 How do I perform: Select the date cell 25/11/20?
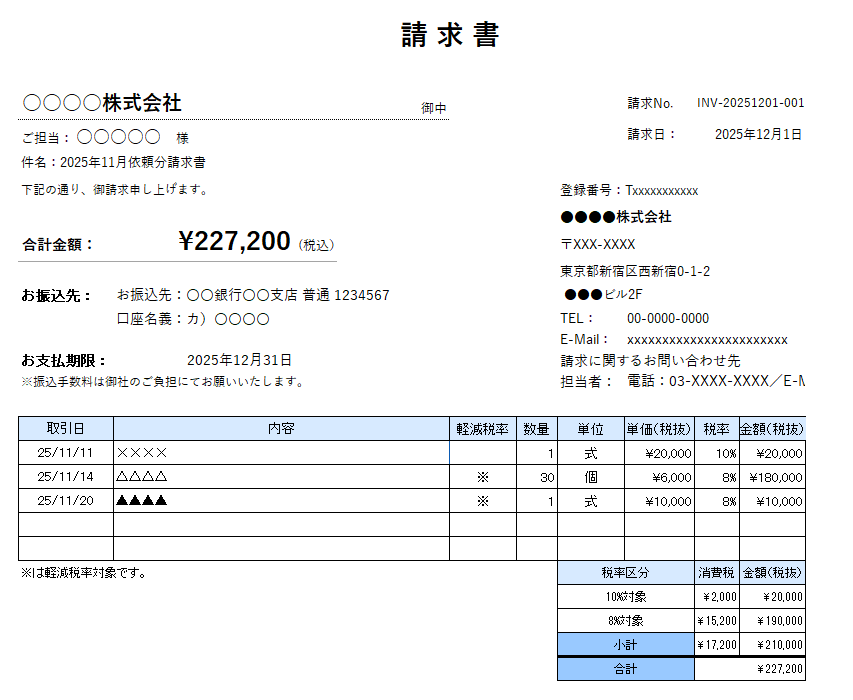[66, 500]
